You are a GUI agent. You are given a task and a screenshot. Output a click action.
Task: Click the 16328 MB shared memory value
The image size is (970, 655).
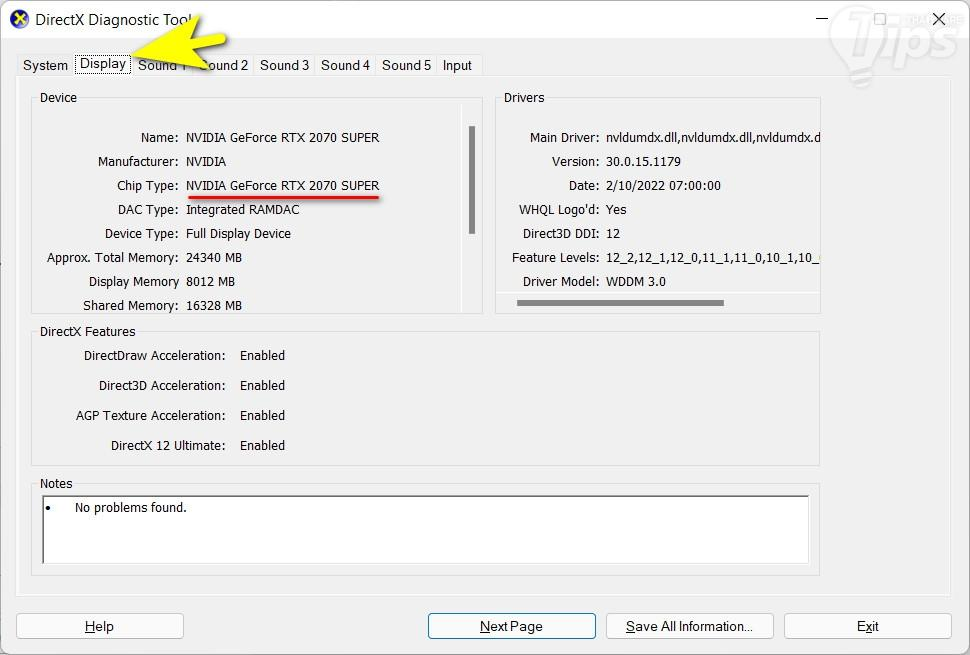point(214,306)
